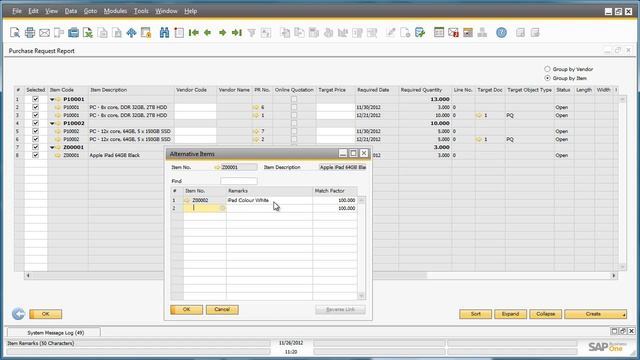640x360 pixels.
Task: Open link arrow for PR No. 7
Action: coord(256,131)
